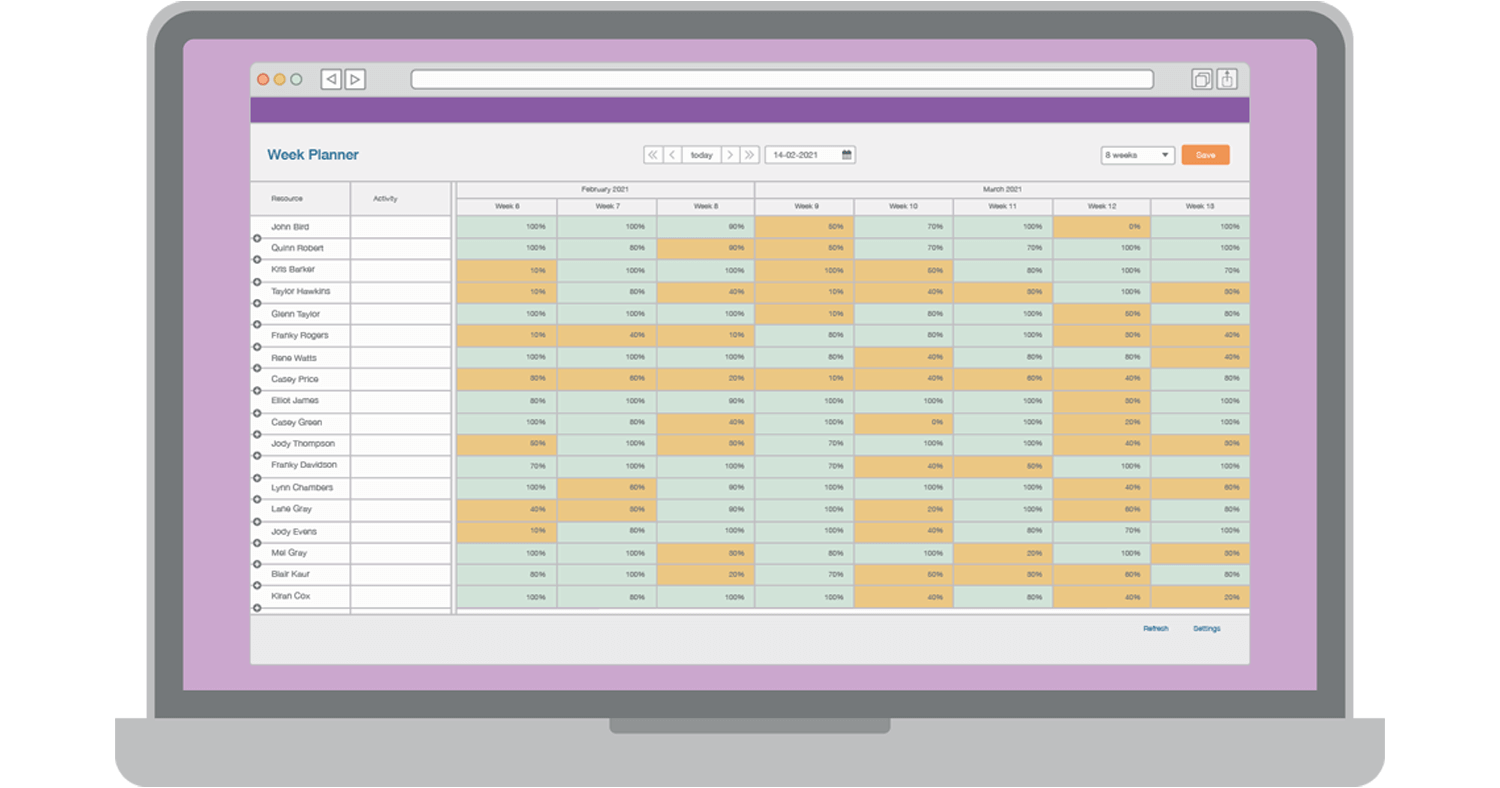1500x788 pixels.
Task: Click the today button
Action: [x=701, y=155]
